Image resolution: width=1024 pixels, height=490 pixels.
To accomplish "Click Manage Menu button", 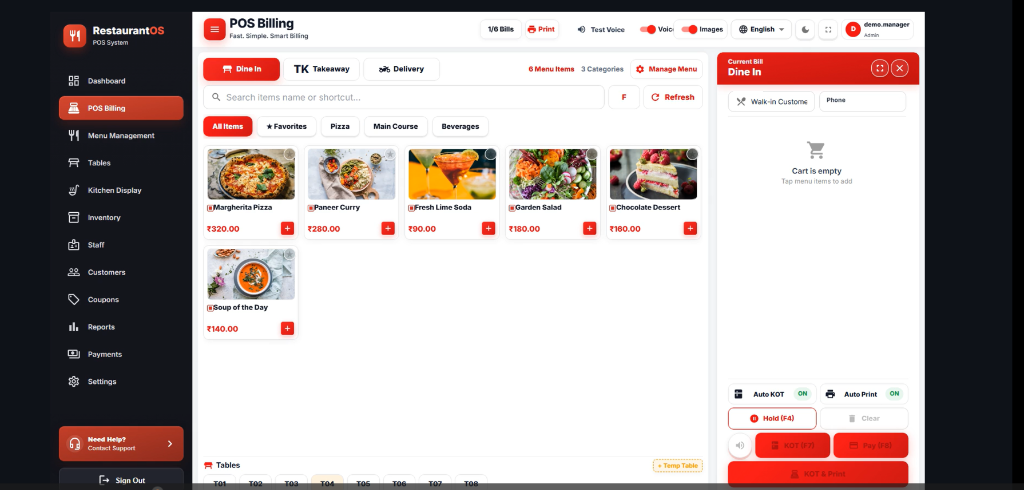I will click(x=666, y=69).
